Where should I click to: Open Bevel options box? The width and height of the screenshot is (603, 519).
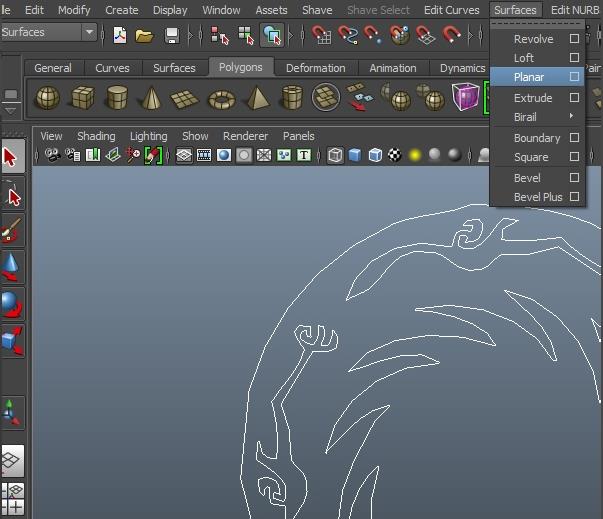click(x=574, y=178)
